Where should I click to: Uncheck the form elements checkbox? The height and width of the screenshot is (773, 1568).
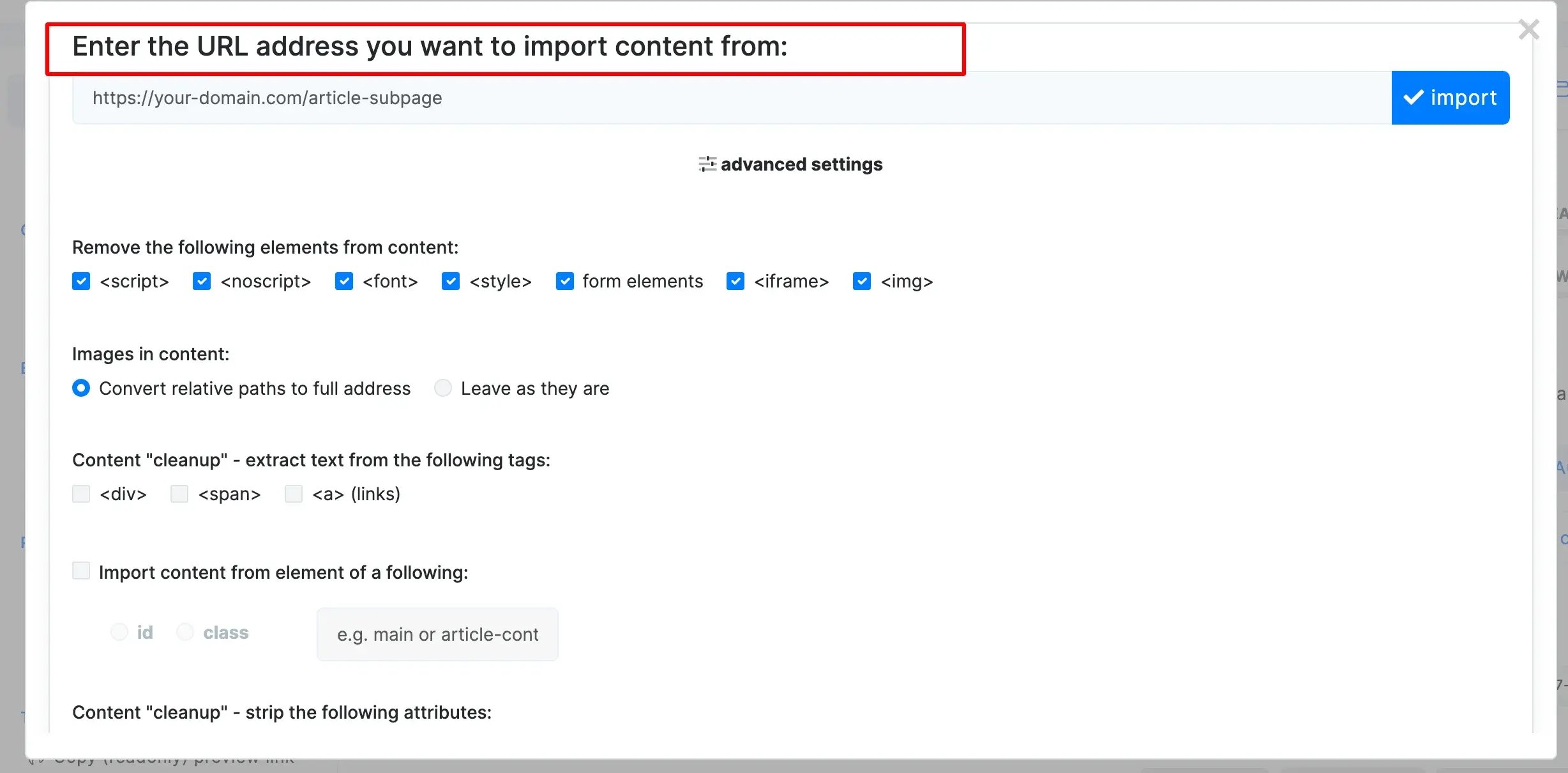click(x=565, y=281)
